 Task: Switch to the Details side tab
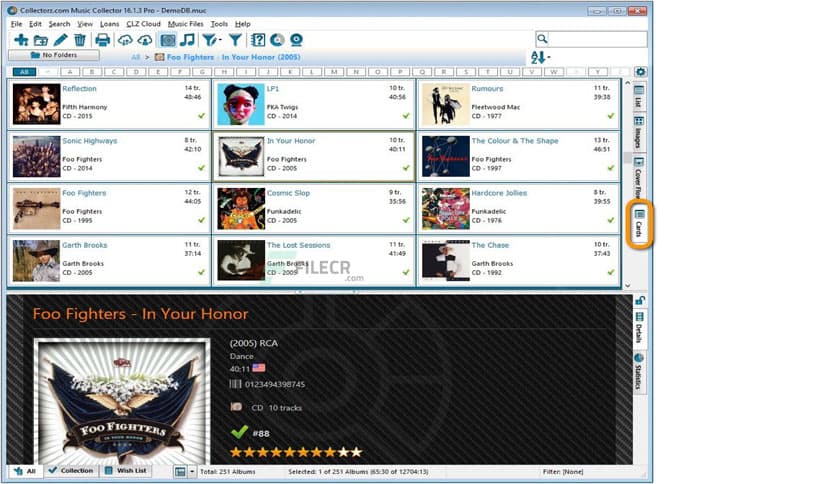639,328
